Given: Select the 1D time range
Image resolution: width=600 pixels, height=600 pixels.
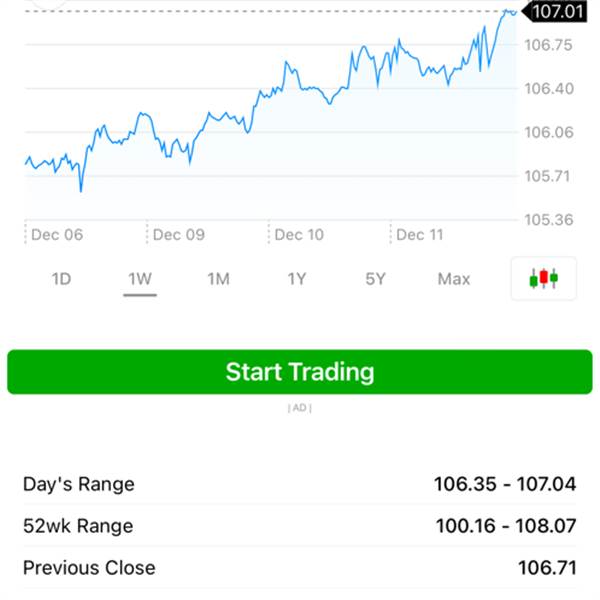Looking at the screenshot, I should pos(61,279).
